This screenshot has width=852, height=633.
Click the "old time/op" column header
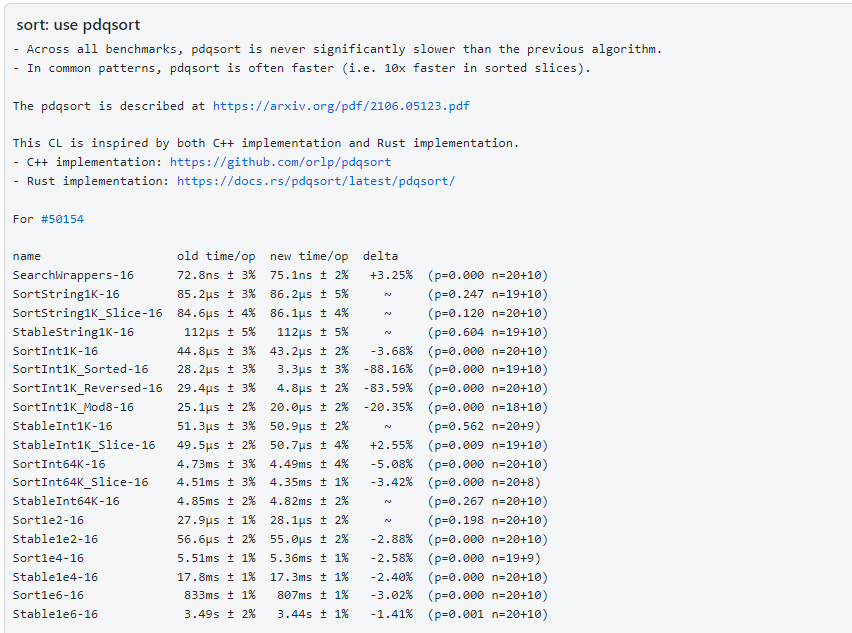(x=216, y=256)
